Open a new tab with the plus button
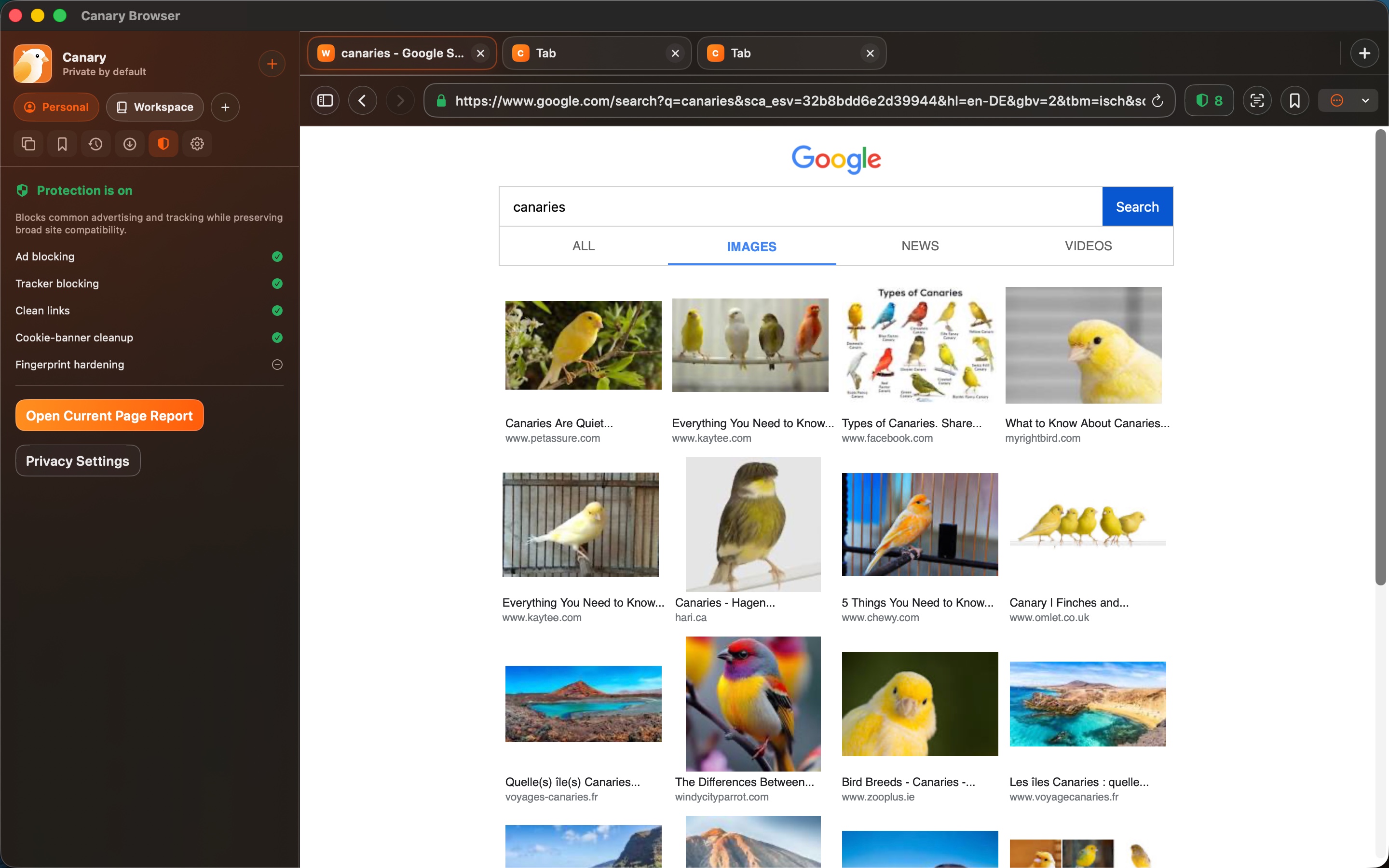Screen dimensions: 1389x868 pyautogui.click(x=1364, y=53)
